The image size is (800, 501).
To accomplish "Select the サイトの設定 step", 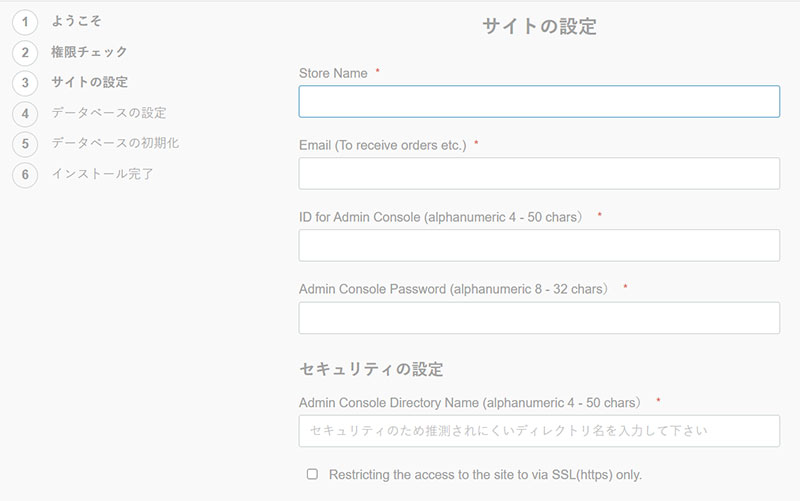I will coord(89,82).
